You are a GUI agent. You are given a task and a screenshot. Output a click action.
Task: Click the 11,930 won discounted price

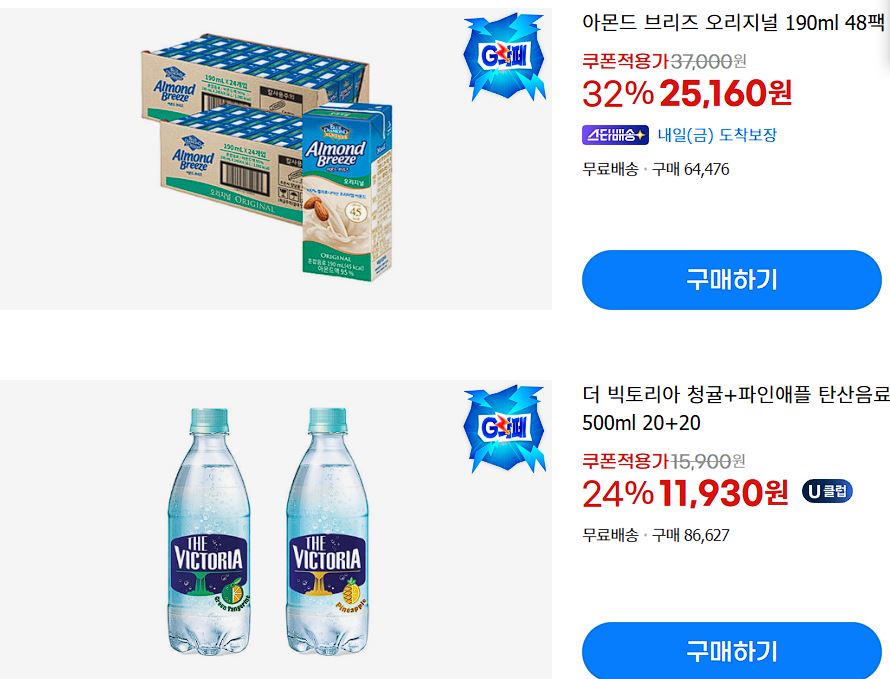[724, 493]
